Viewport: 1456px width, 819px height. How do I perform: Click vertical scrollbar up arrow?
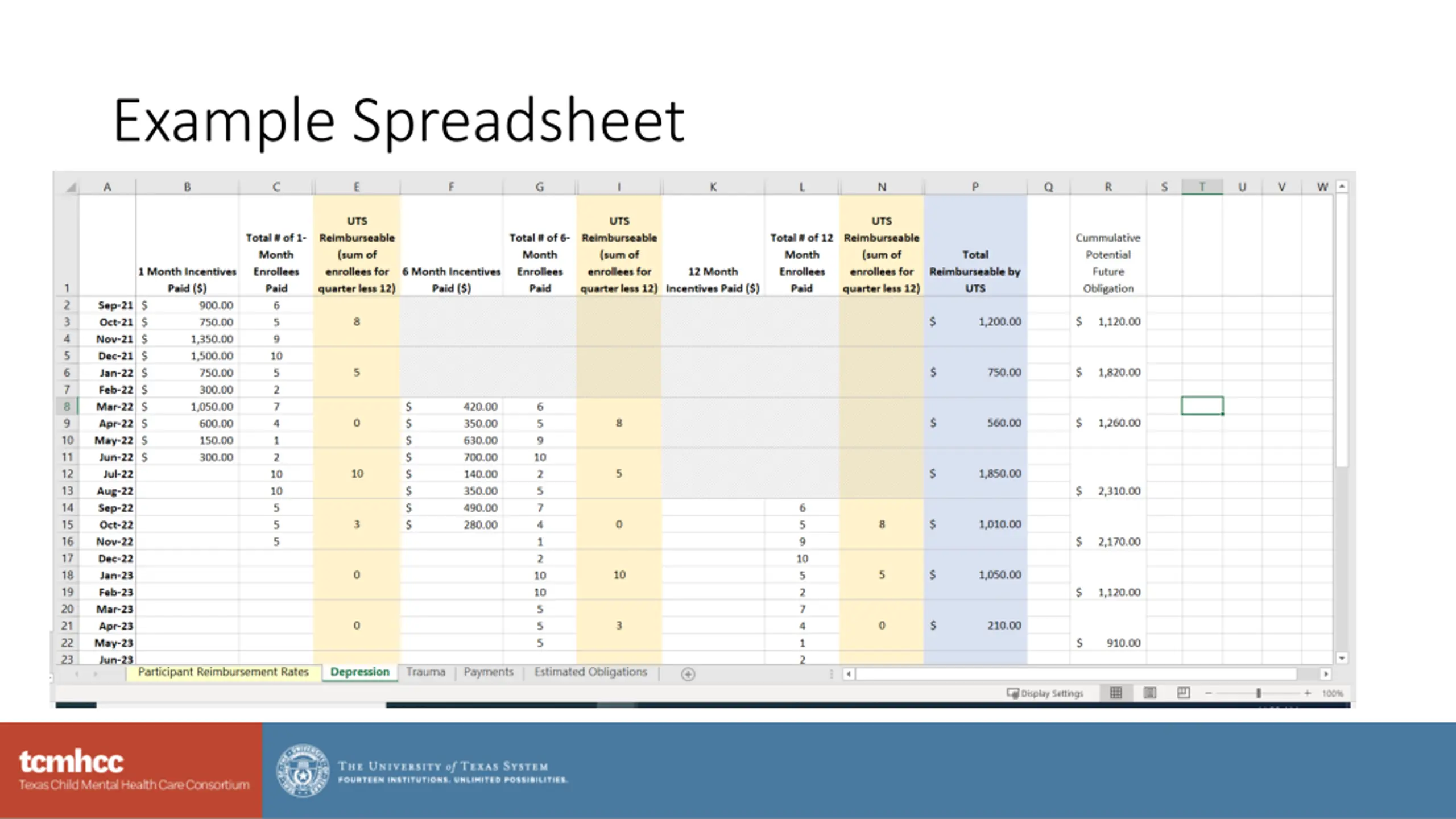tap(1342, 187)
